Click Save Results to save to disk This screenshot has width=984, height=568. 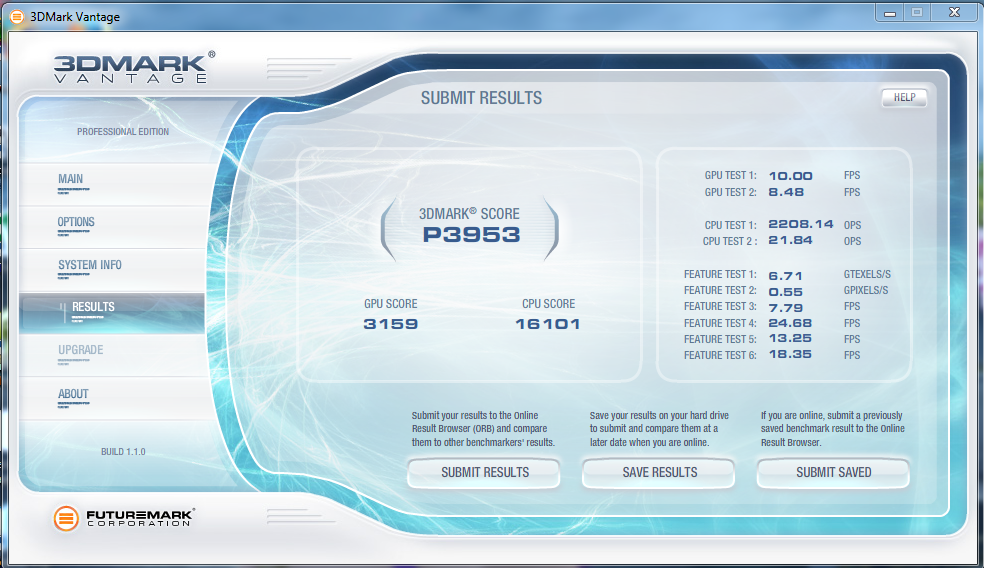click(659, 473)
